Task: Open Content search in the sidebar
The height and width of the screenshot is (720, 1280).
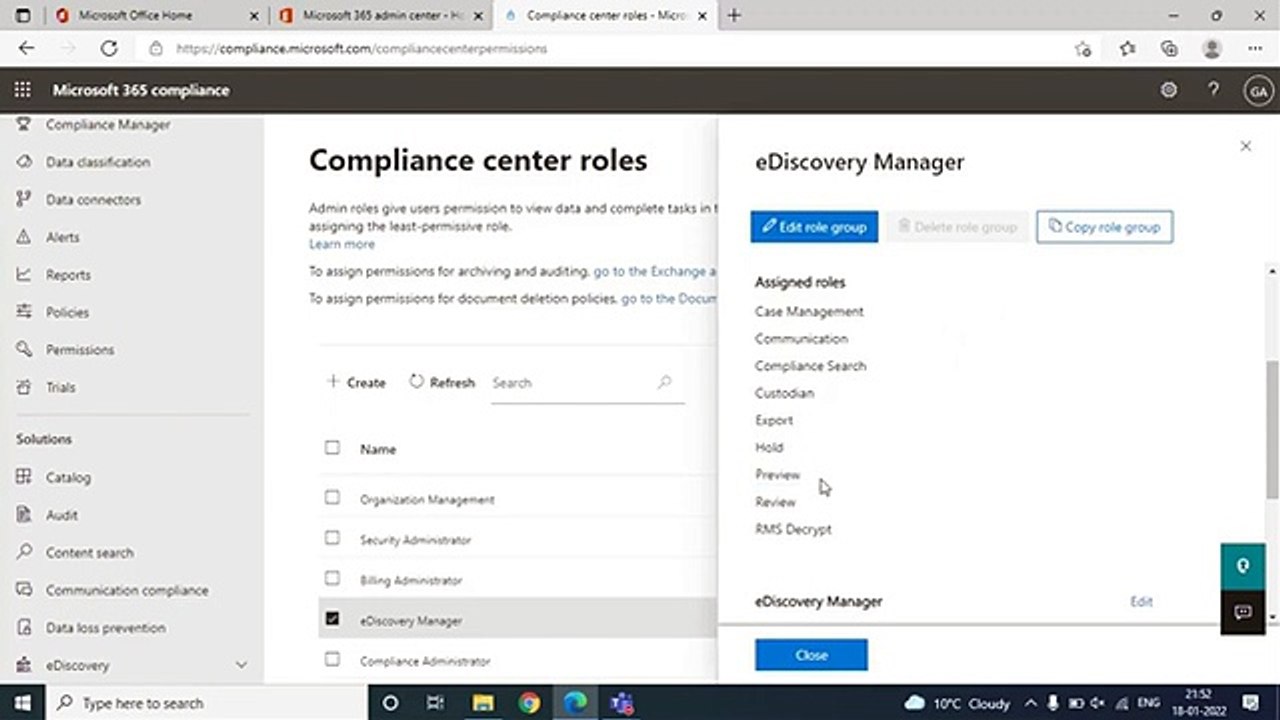Action: point(89,553)
